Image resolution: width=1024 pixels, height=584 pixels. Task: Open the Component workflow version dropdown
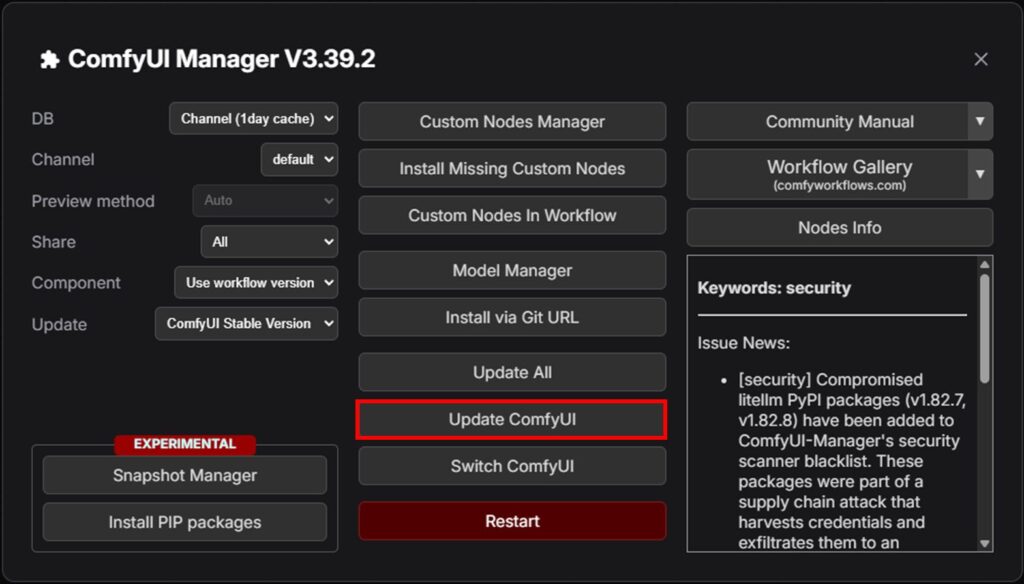(256, 283)
